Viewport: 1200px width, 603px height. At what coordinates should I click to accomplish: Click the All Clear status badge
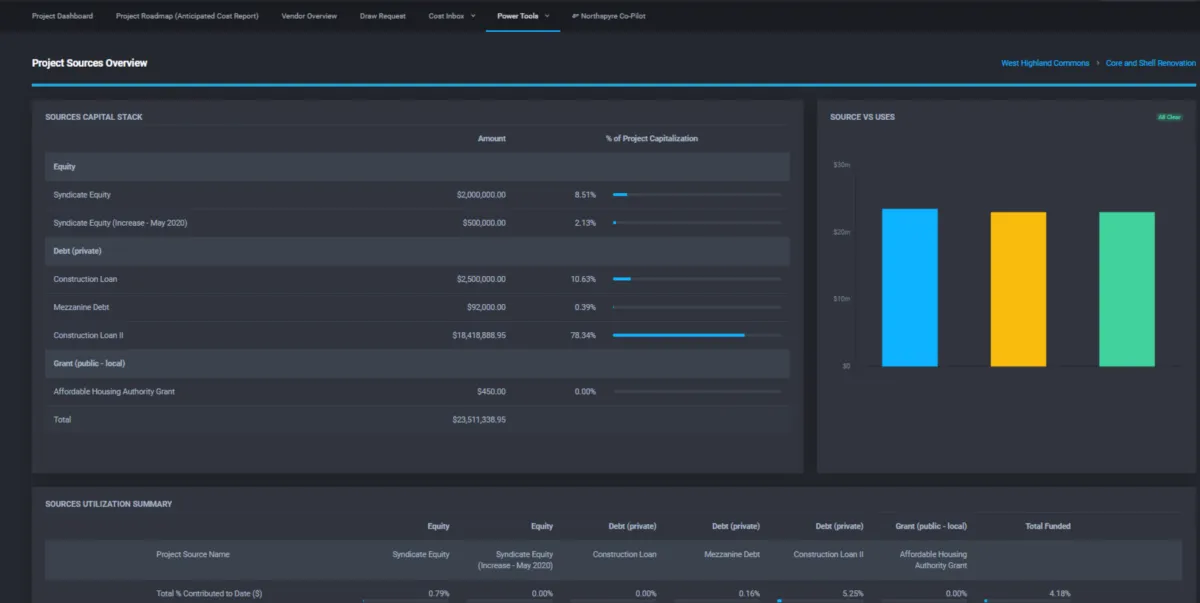click(x=1169, y=117)
